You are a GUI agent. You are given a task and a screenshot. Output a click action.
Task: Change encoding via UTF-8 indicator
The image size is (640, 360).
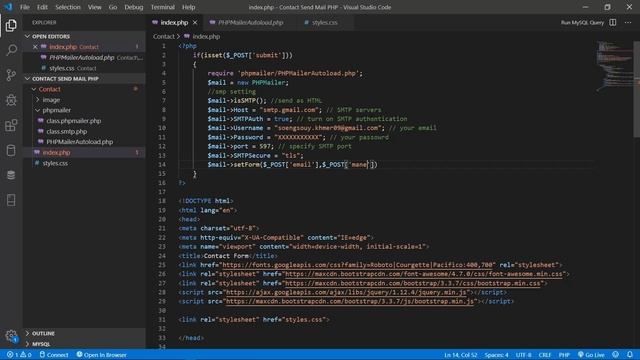pyautogui.click(x=524, y=355)
